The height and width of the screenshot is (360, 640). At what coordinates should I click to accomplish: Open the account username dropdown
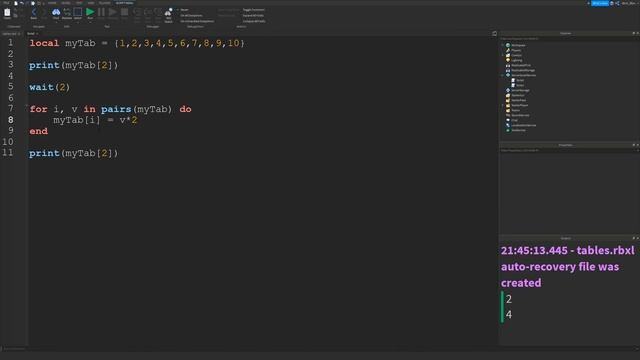coord(629,3)
